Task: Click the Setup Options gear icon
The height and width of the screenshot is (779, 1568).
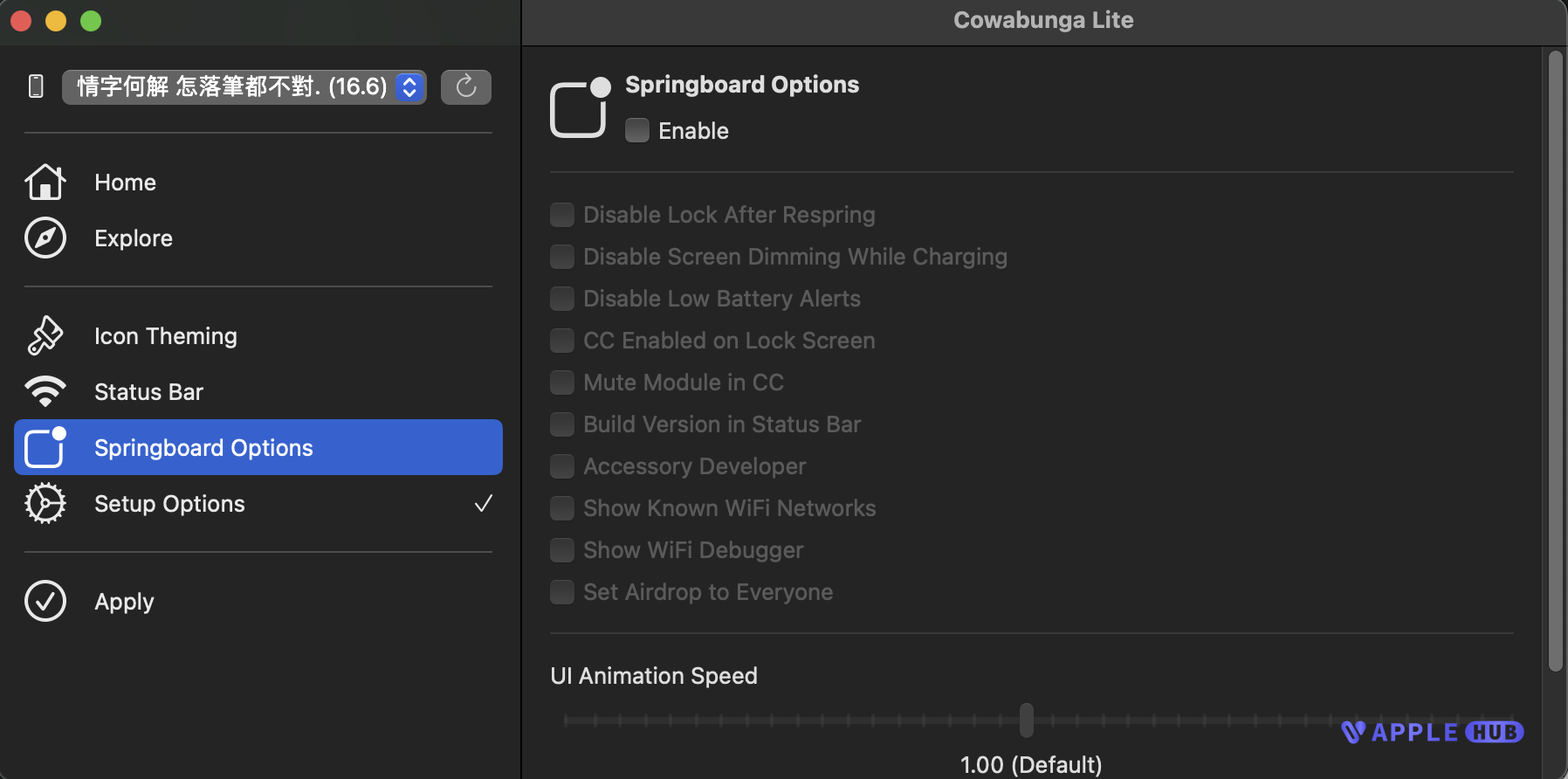Action: pos(45,504)
